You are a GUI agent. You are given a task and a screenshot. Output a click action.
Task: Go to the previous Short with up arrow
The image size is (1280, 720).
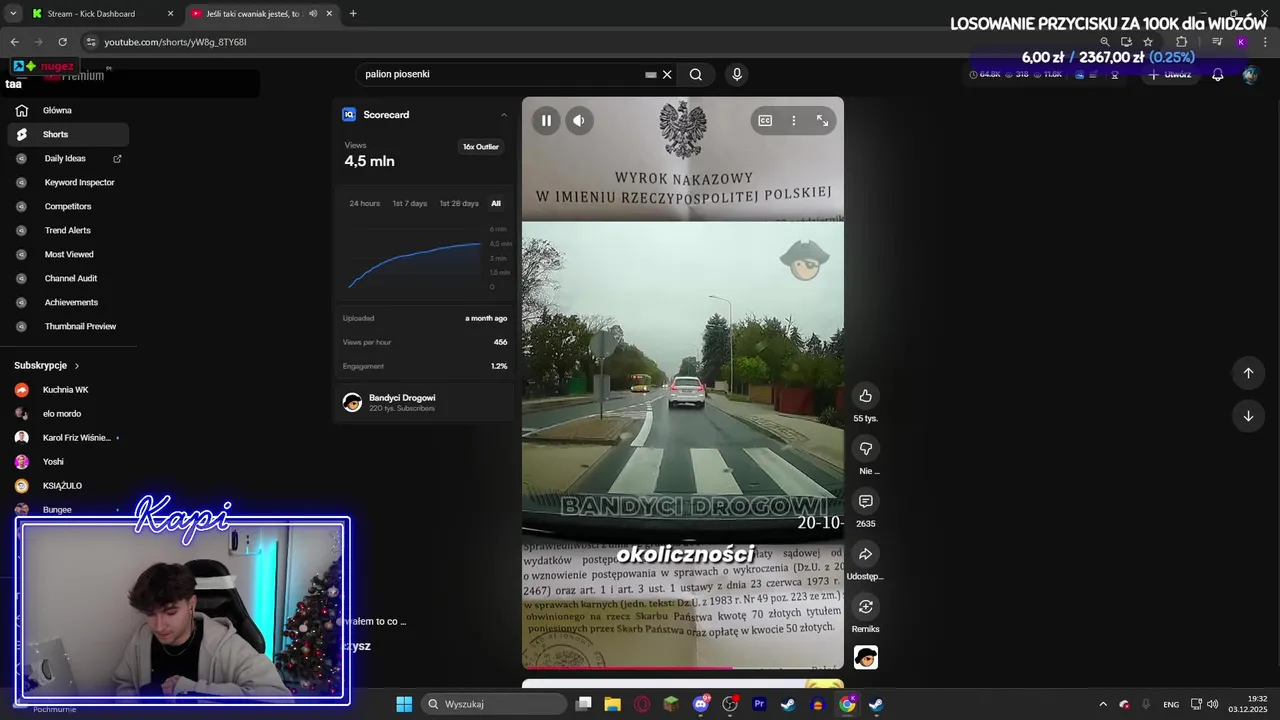click(x=1248, y=373)
